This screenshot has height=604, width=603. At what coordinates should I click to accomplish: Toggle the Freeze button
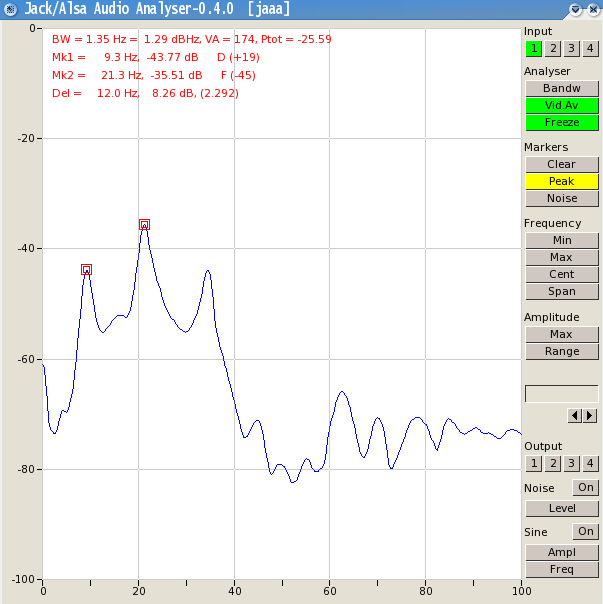(x=562, y=122)
